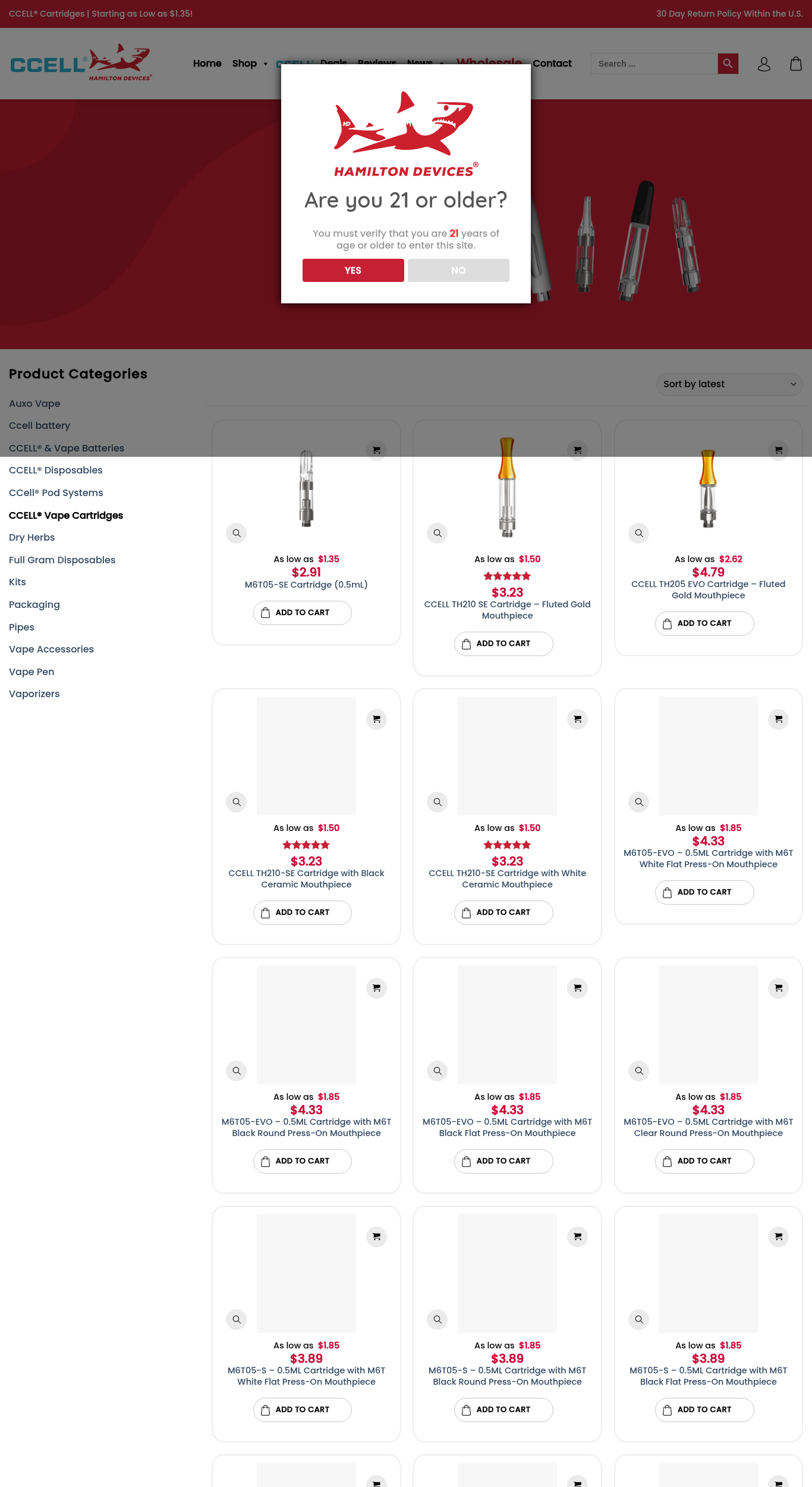Open the Vaporizers category

pyautogui.click(x=34, y=694)
